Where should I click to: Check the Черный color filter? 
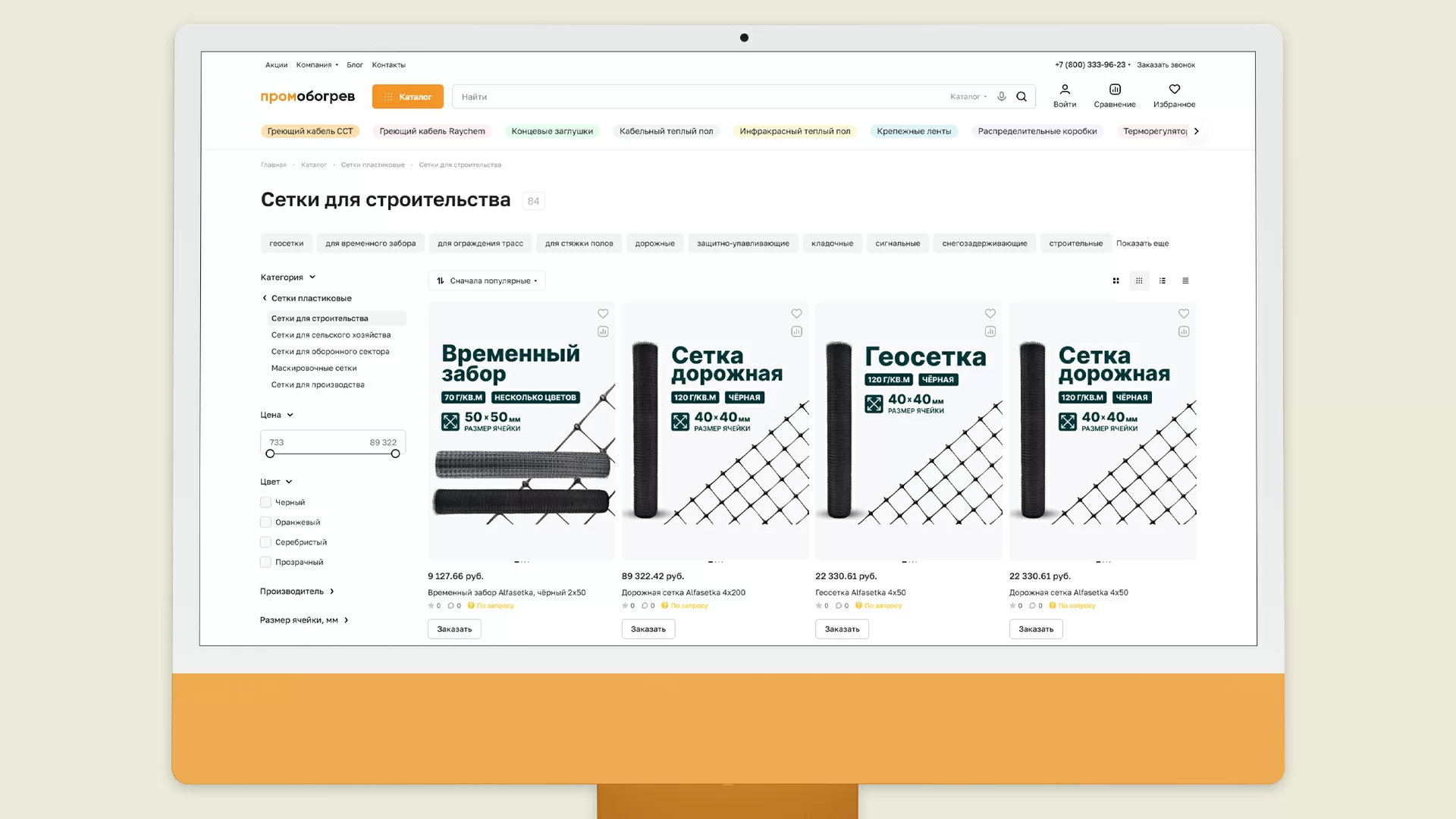265,502
